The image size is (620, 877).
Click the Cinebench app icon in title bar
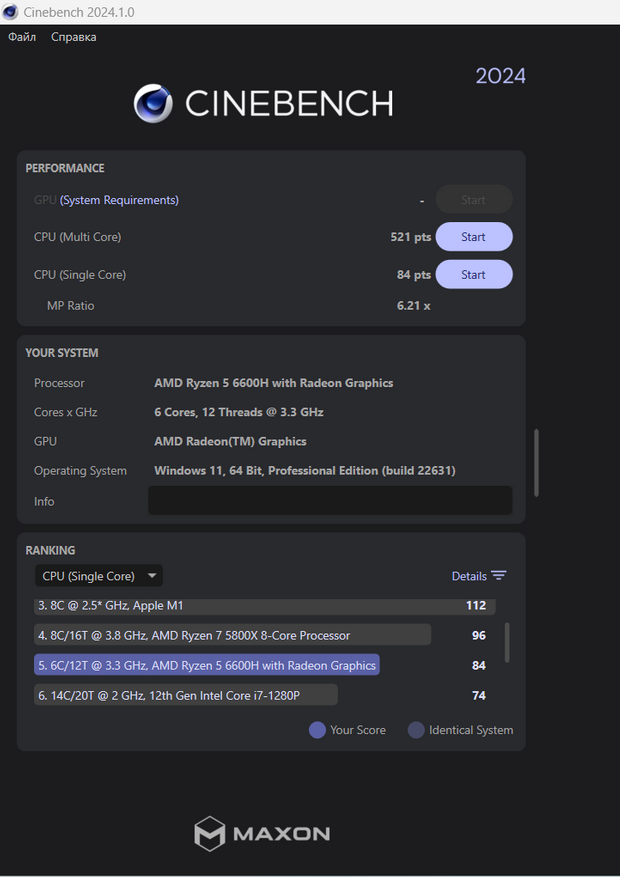11,12
